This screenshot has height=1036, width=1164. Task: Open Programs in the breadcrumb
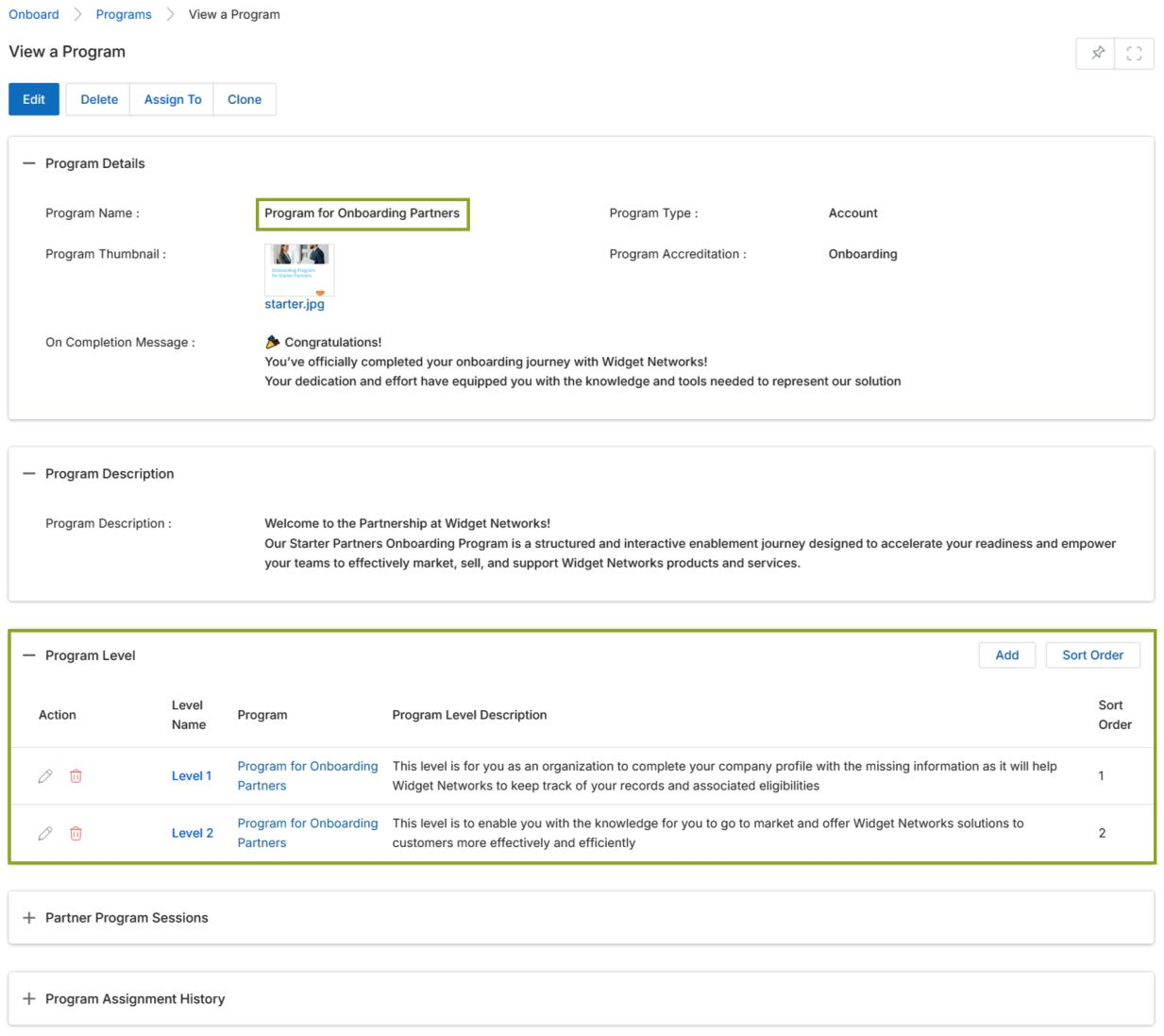[124, 14]
